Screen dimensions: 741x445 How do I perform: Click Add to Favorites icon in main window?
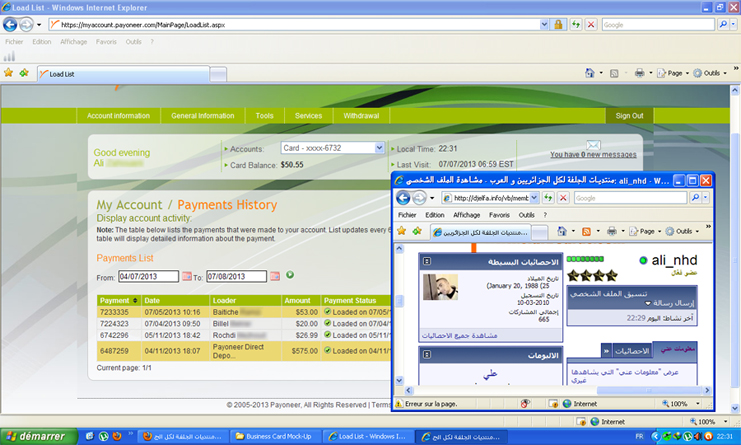tap(24, 73)
